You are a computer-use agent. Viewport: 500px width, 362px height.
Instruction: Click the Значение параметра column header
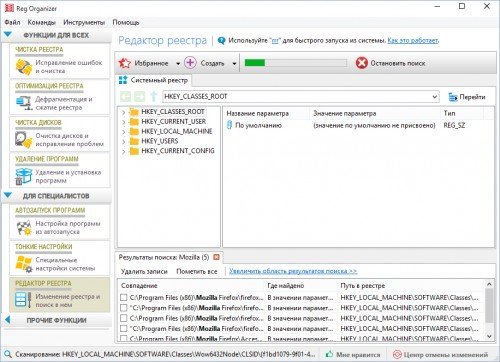click(375, 113)
